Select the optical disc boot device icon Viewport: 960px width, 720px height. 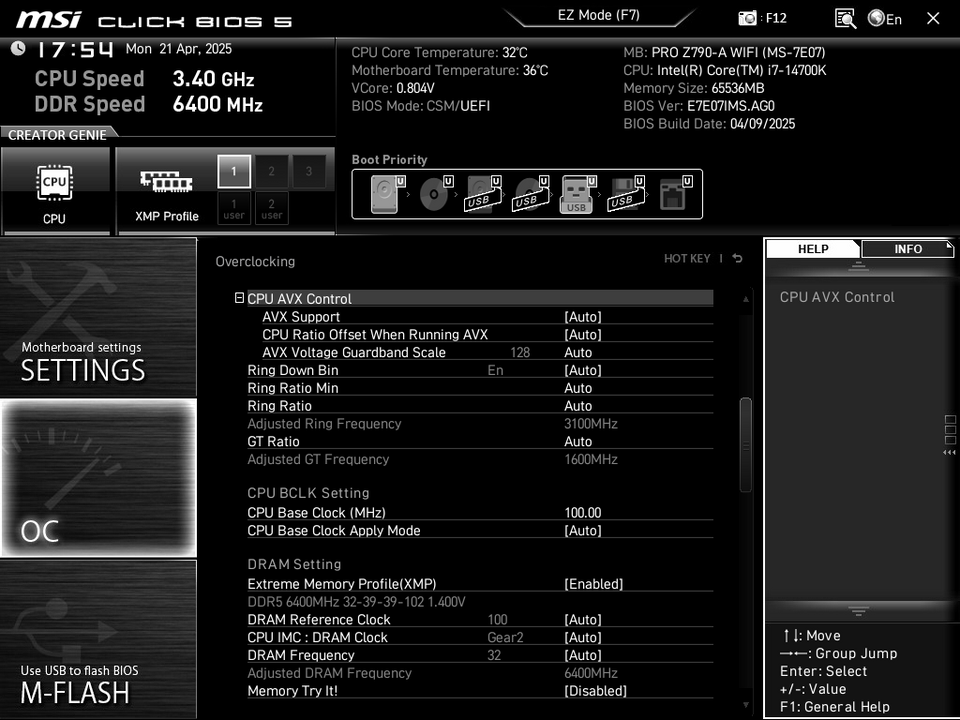[435, 194]
